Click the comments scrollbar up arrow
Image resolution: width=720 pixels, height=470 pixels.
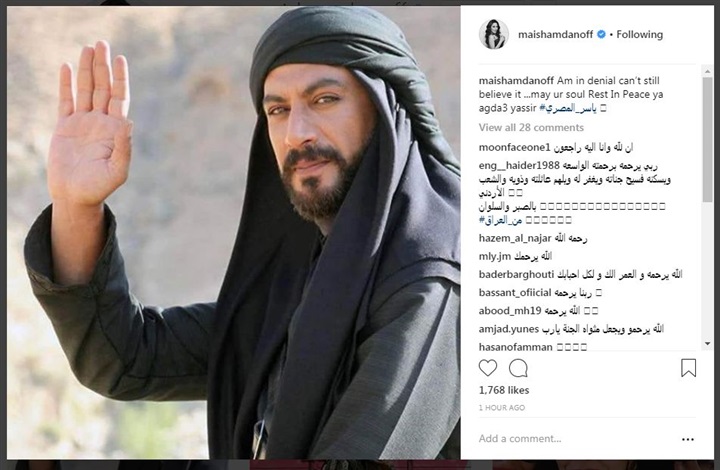(707, 72)
